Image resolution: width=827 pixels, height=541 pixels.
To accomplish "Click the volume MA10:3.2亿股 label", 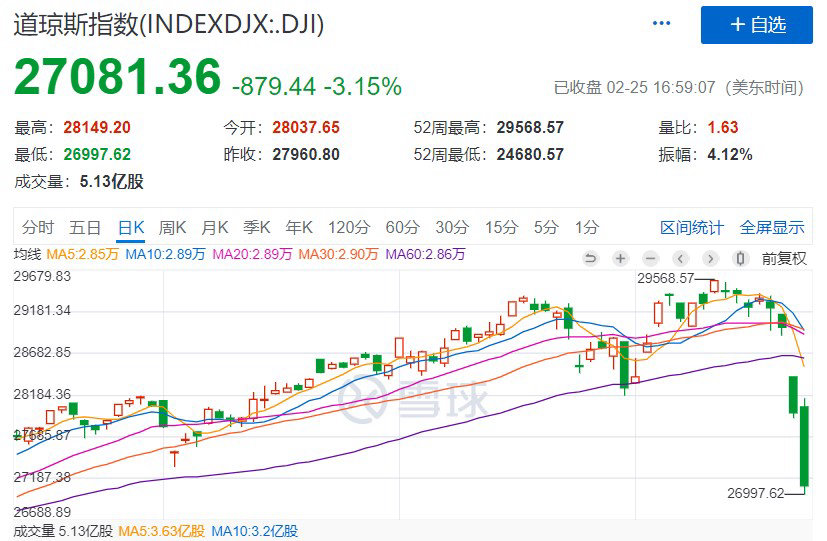I will [255, 531].
